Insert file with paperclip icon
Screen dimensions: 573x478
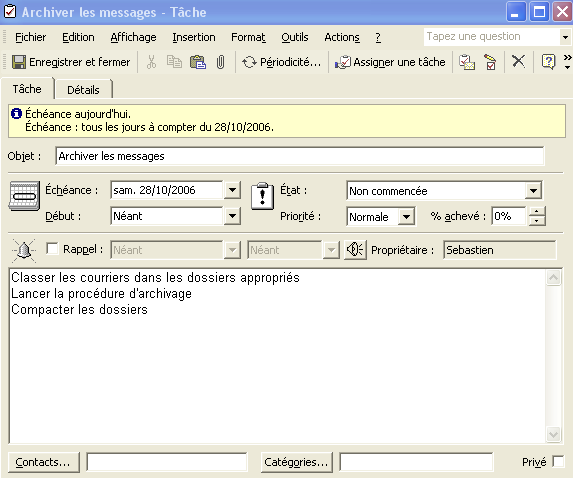[220, 62]
